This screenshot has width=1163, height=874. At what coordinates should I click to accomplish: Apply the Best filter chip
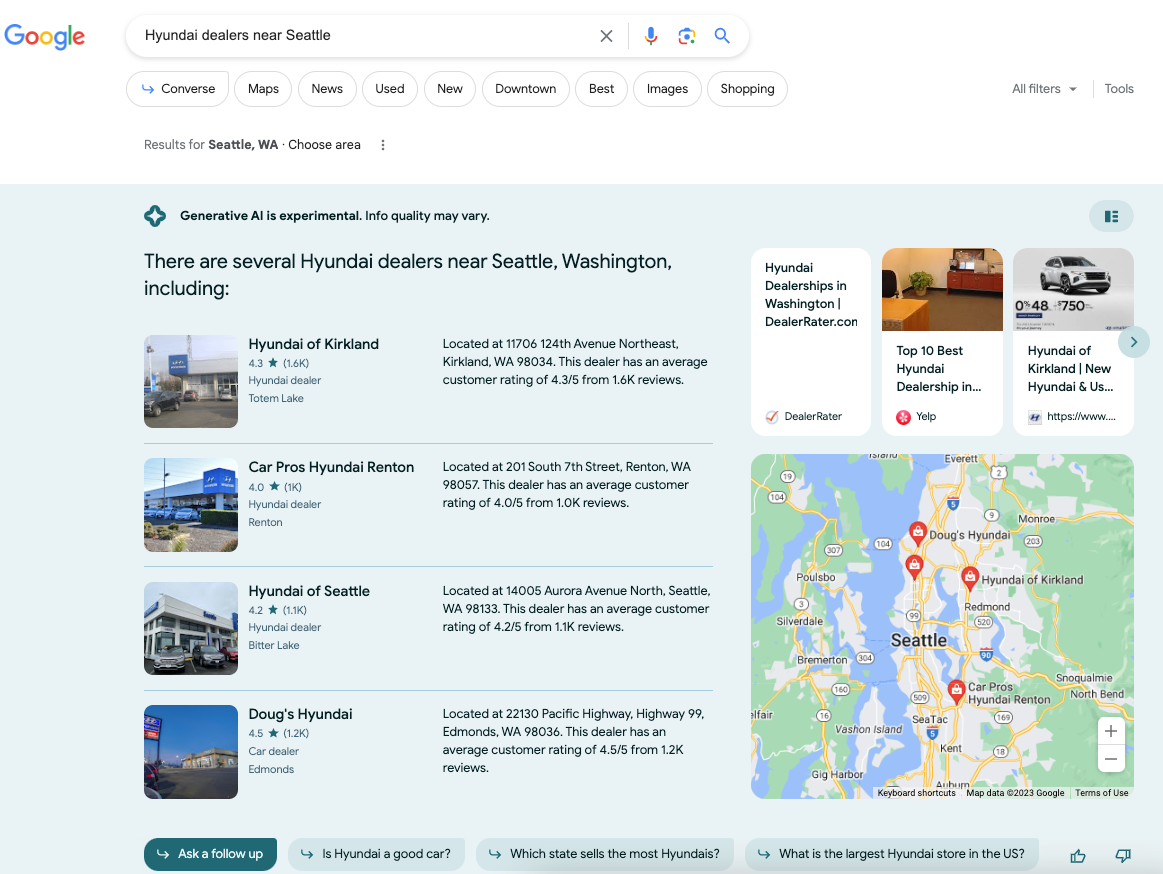pos(602,89)
